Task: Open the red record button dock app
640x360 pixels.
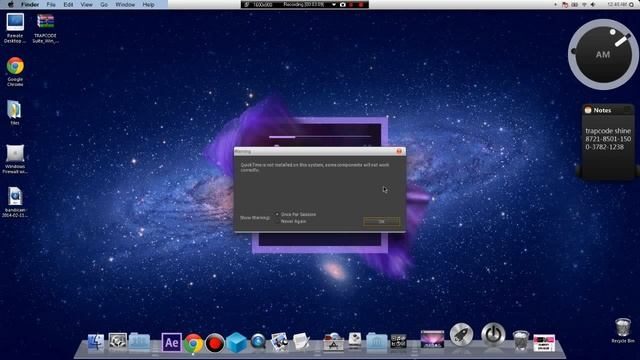Action: tap(215, 343)
